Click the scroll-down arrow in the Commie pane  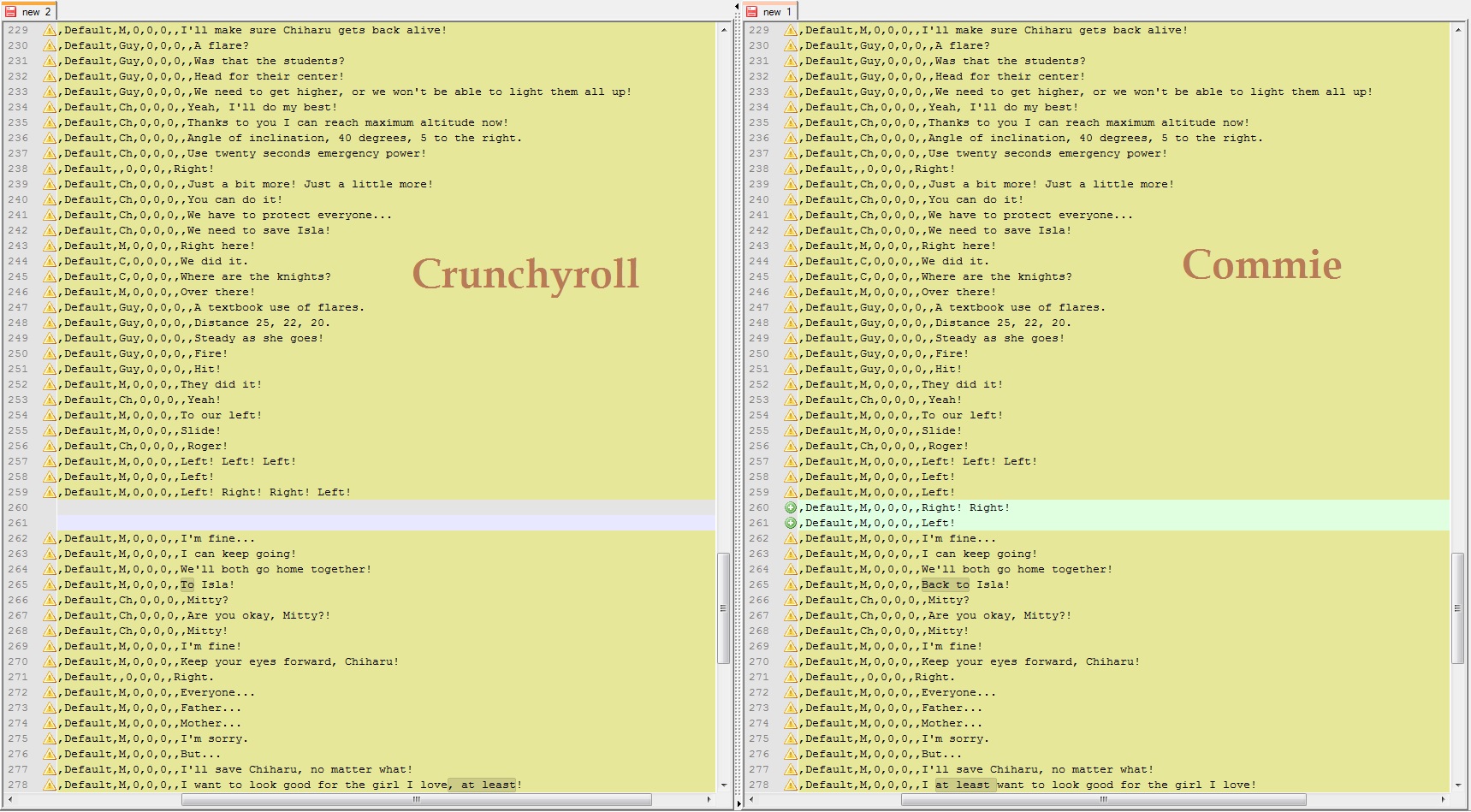(x=1458, y=785)
